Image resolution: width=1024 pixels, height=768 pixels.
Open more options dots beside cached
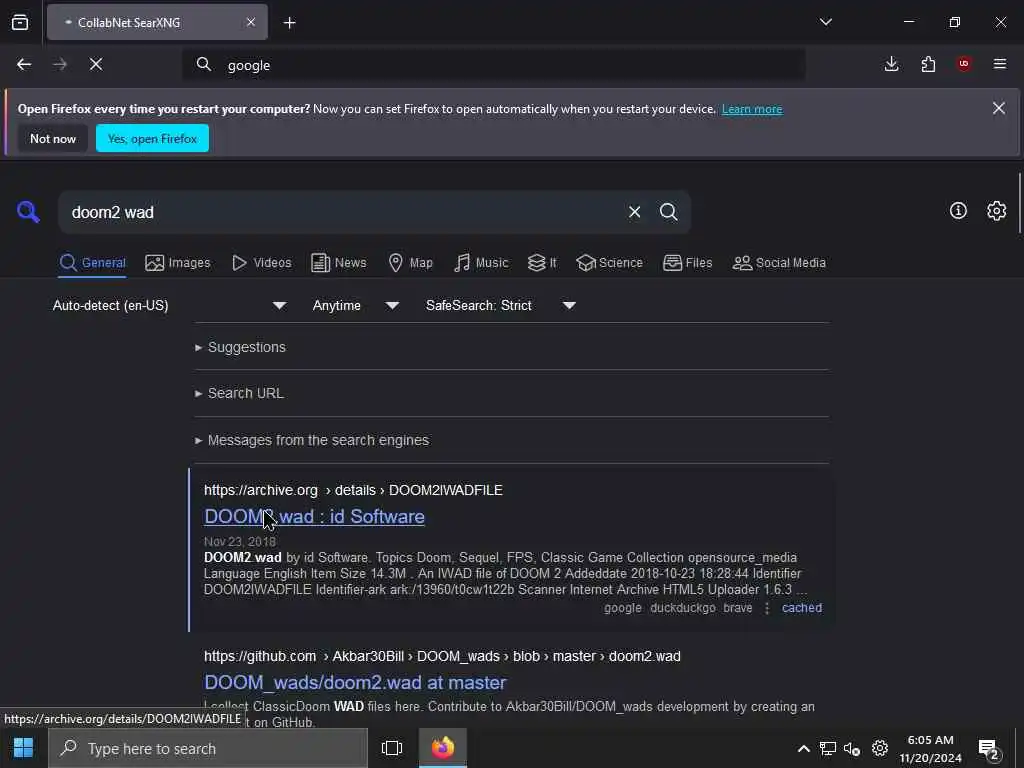click(767, 608)
